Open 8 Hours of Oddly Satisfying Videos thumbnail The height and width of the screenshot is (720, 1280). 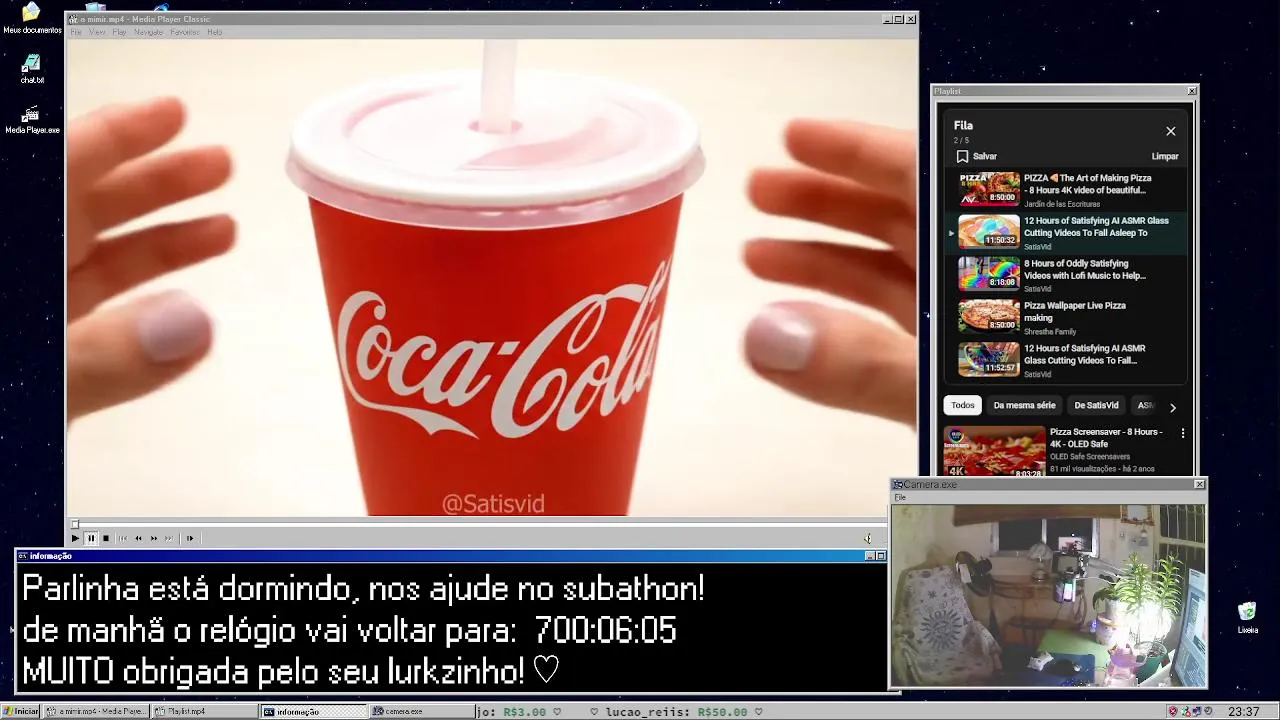point(989,273)
